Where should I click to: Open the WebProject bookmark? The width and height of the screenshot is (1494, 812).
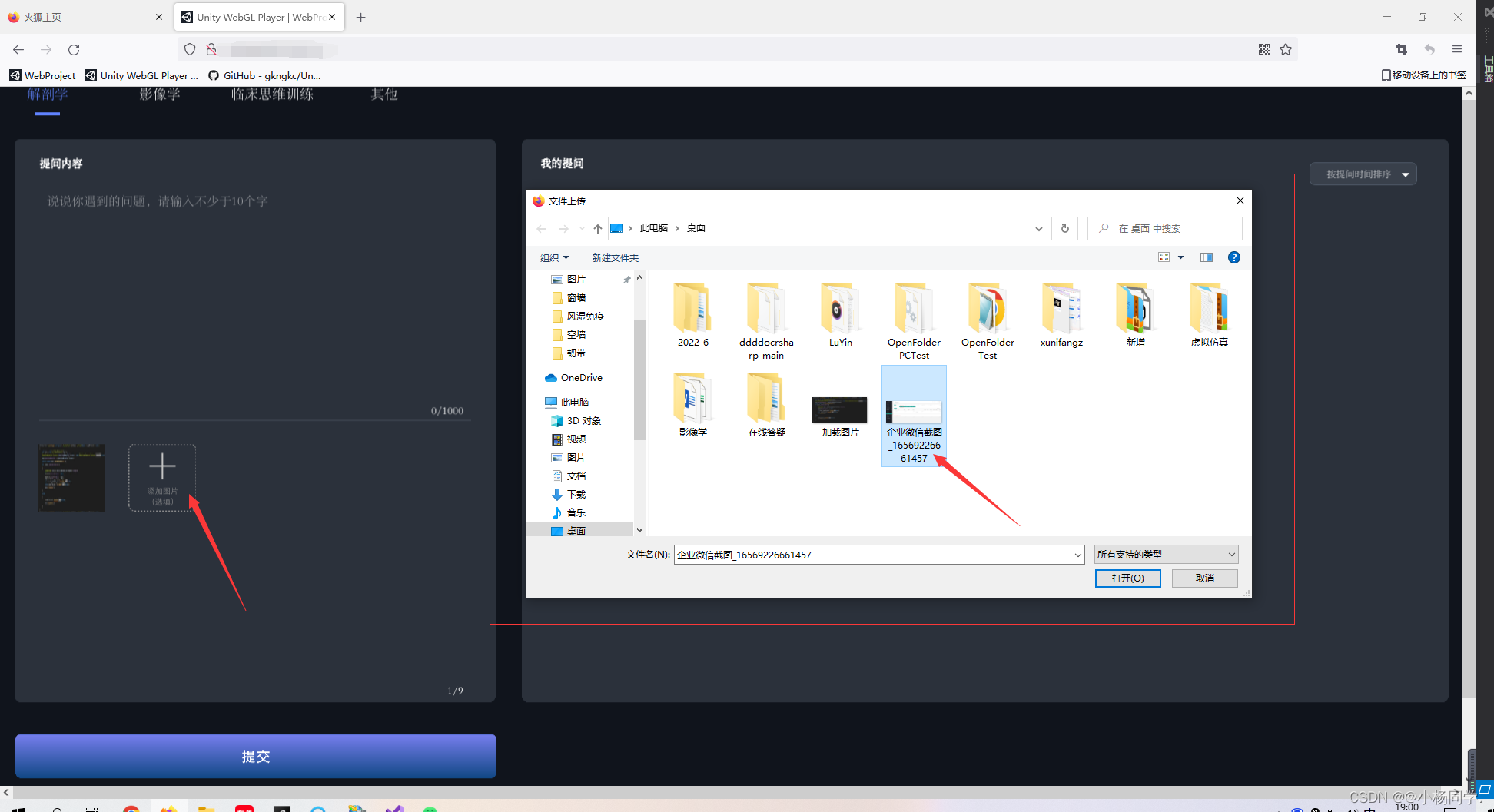[43, 75]
